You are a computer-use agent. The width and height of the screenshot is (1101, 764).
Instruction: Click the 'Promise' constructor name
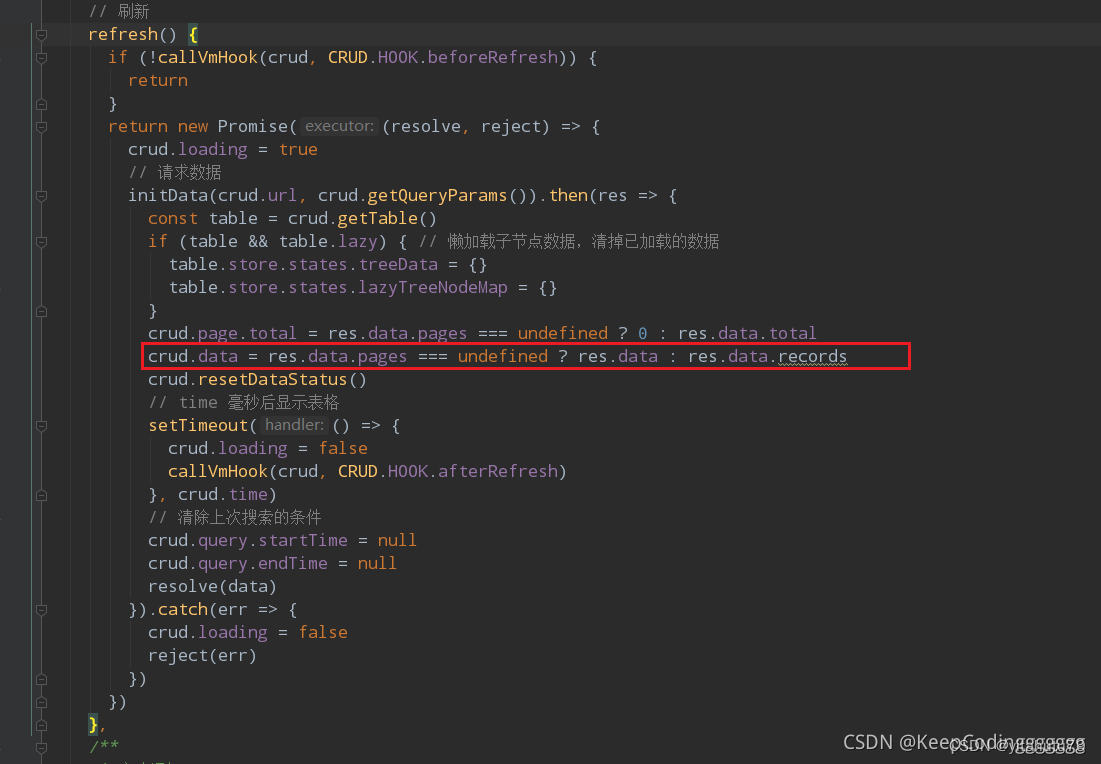click(x=252, y=126)
